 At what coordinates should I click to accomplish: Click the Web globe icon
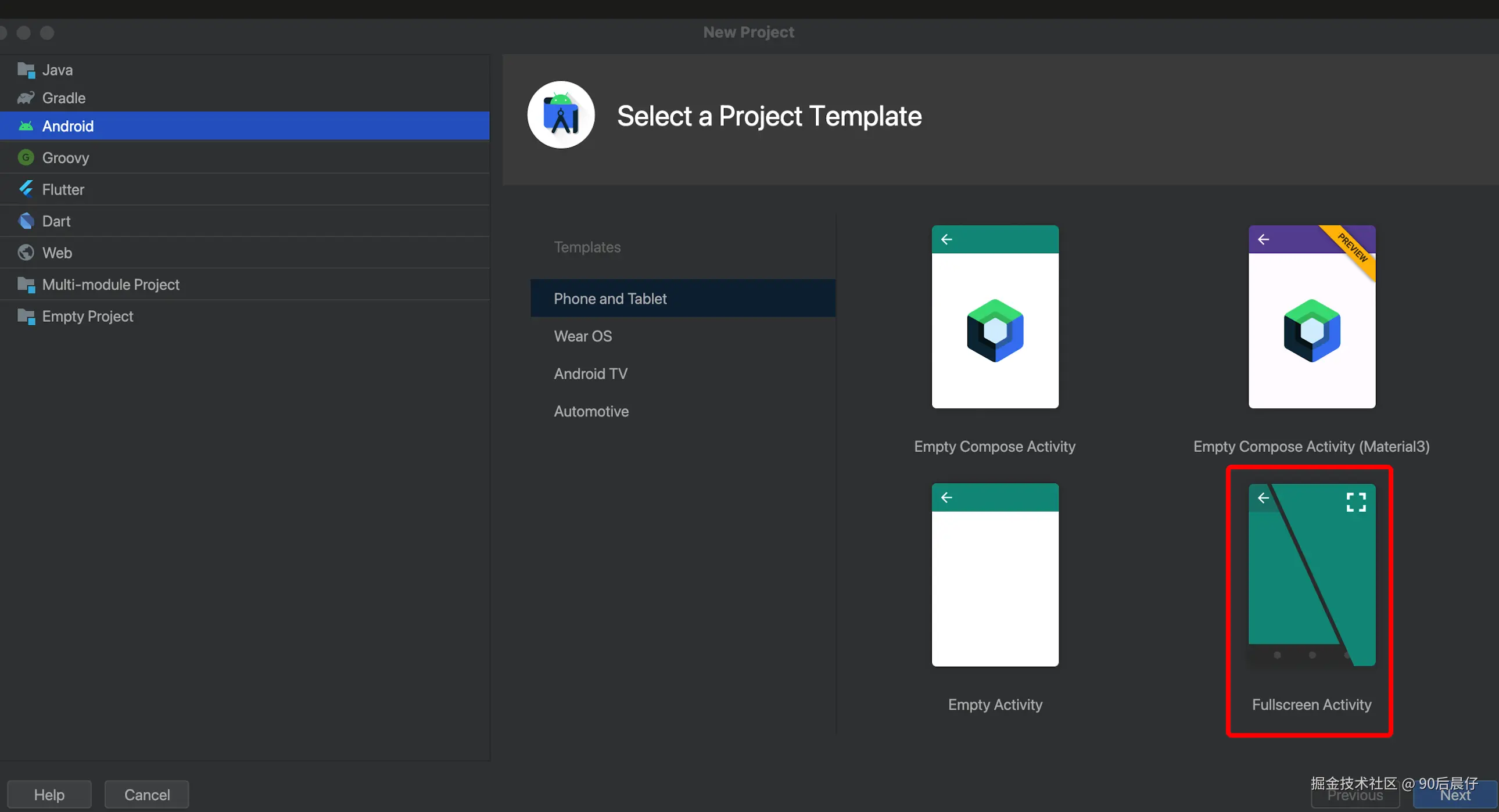pyautogui.click(x=26, y=253)
